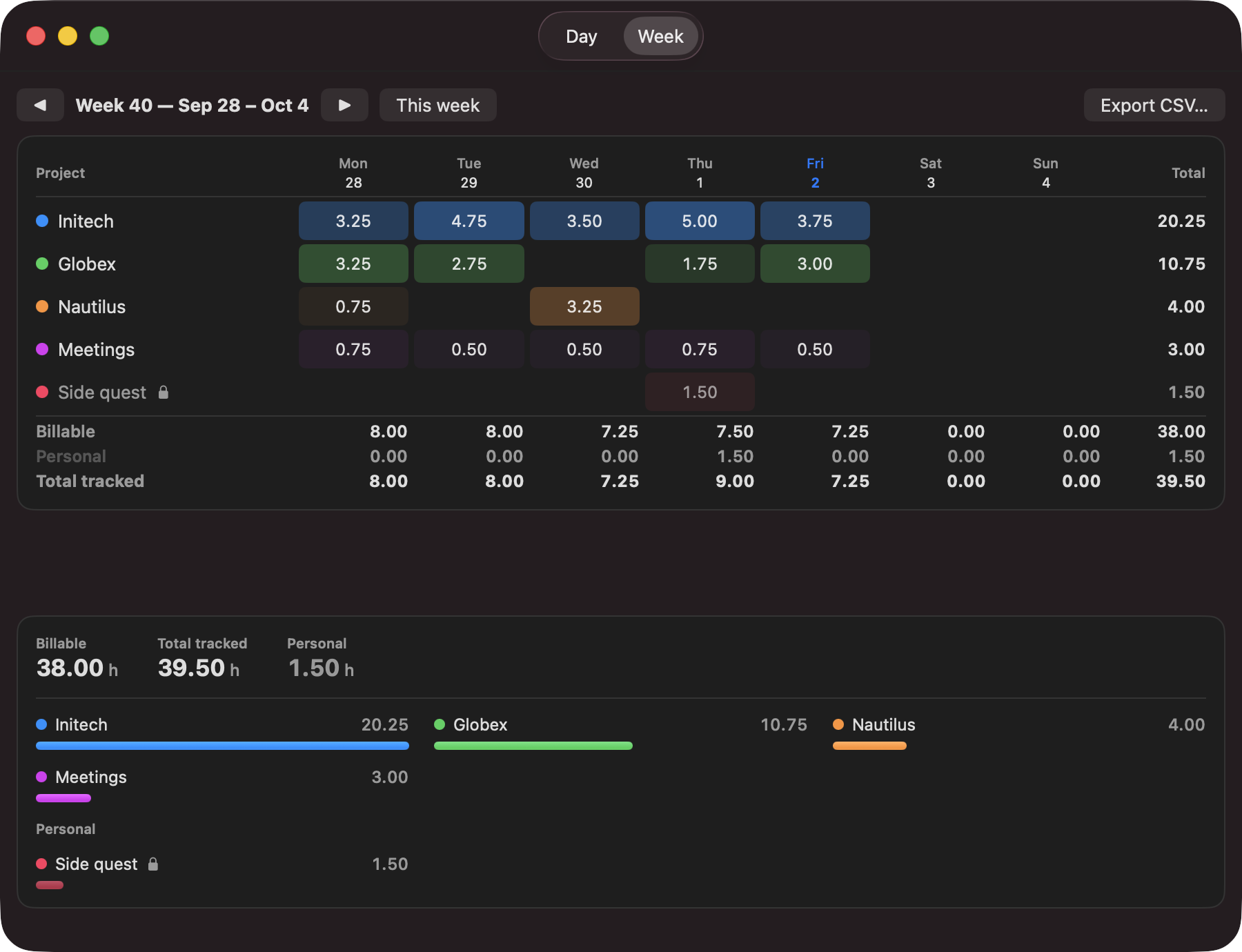1242x952 pixels.
Task: Click the Globex green progress bar
Action: coord(533,746)
